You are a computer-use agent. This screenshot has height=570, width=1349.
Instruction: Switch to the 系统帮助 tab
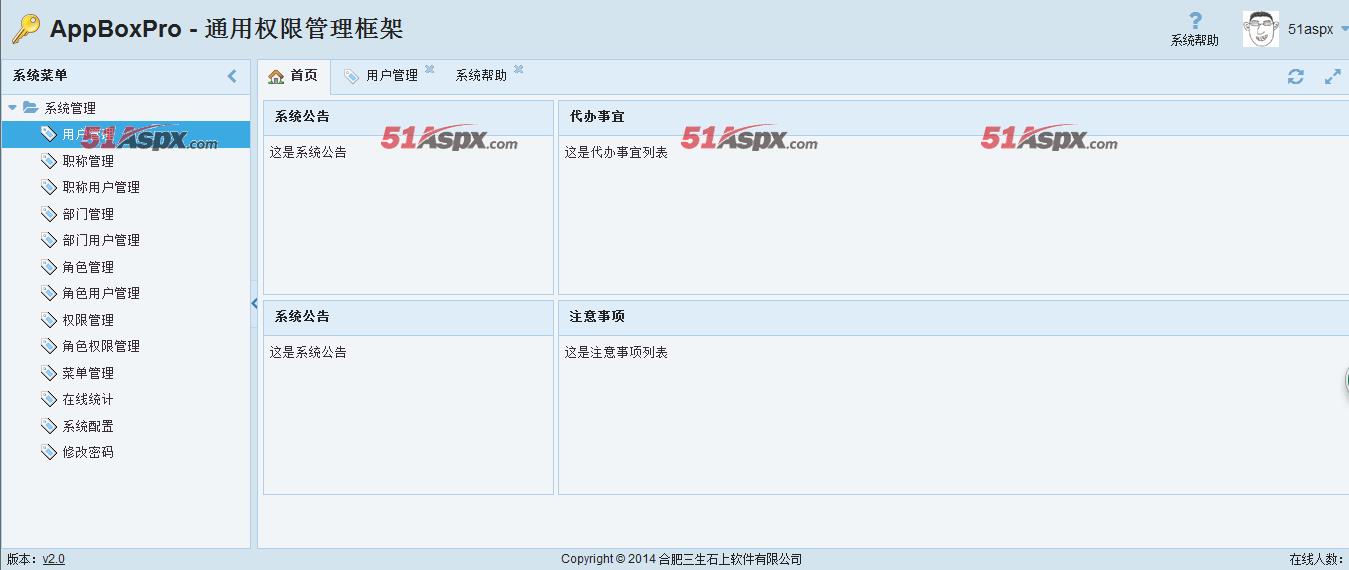click(481, 76)
